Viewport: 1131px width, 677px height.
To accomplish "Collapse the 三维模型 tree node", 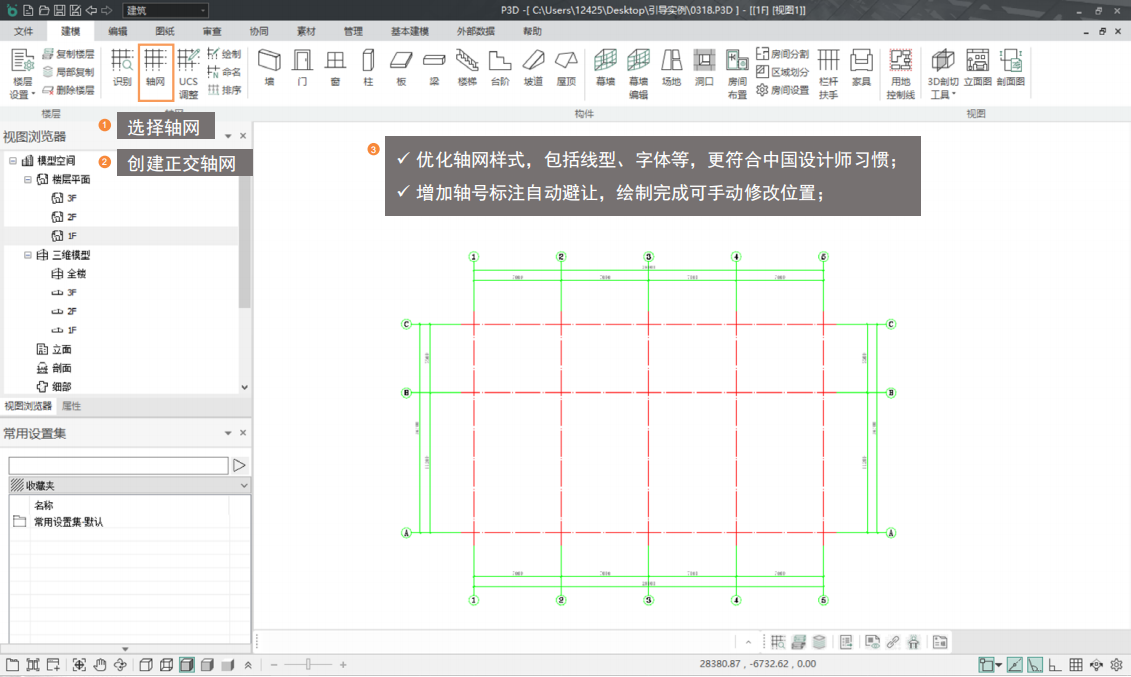I will pyautogui.click(x=28, y=255).
